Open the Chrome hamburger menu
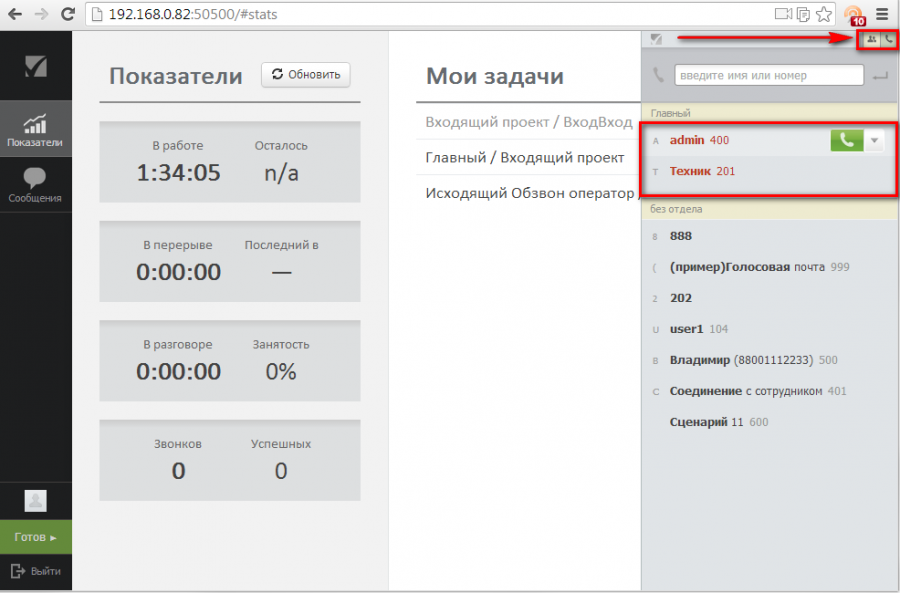The height and width of the screenshot is (593, 900). [x=882, y=14]
